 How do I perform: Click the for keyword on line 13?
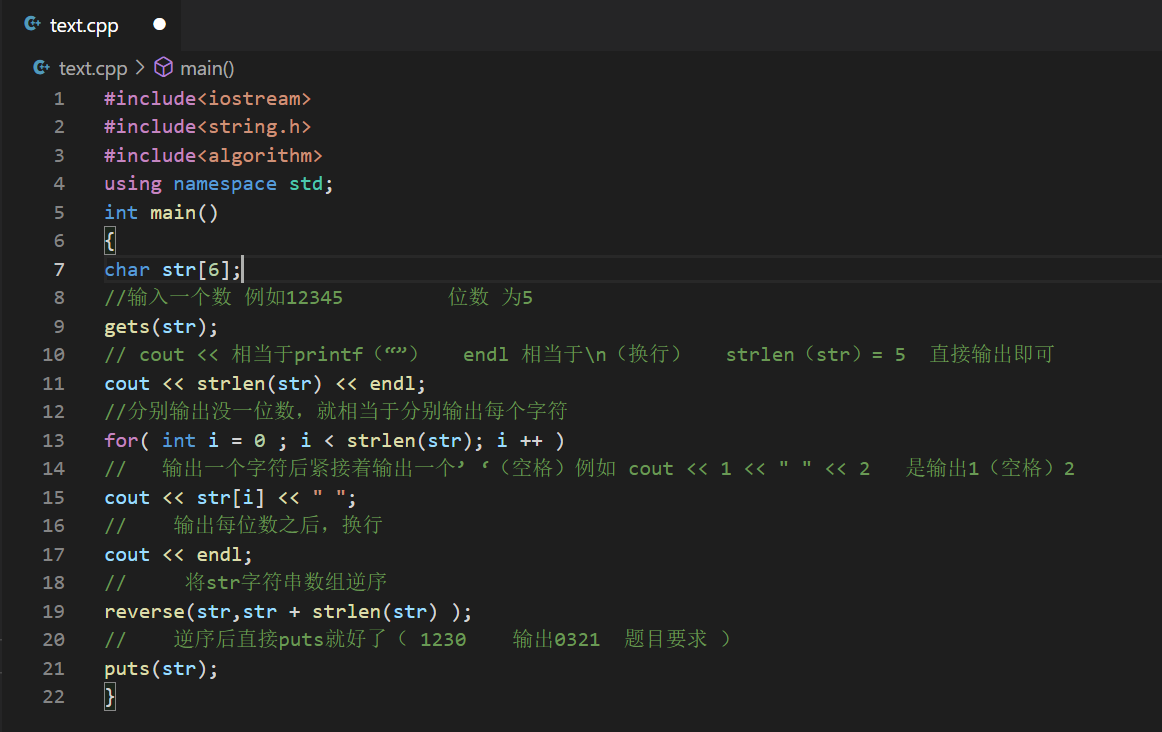coord(121,440)
